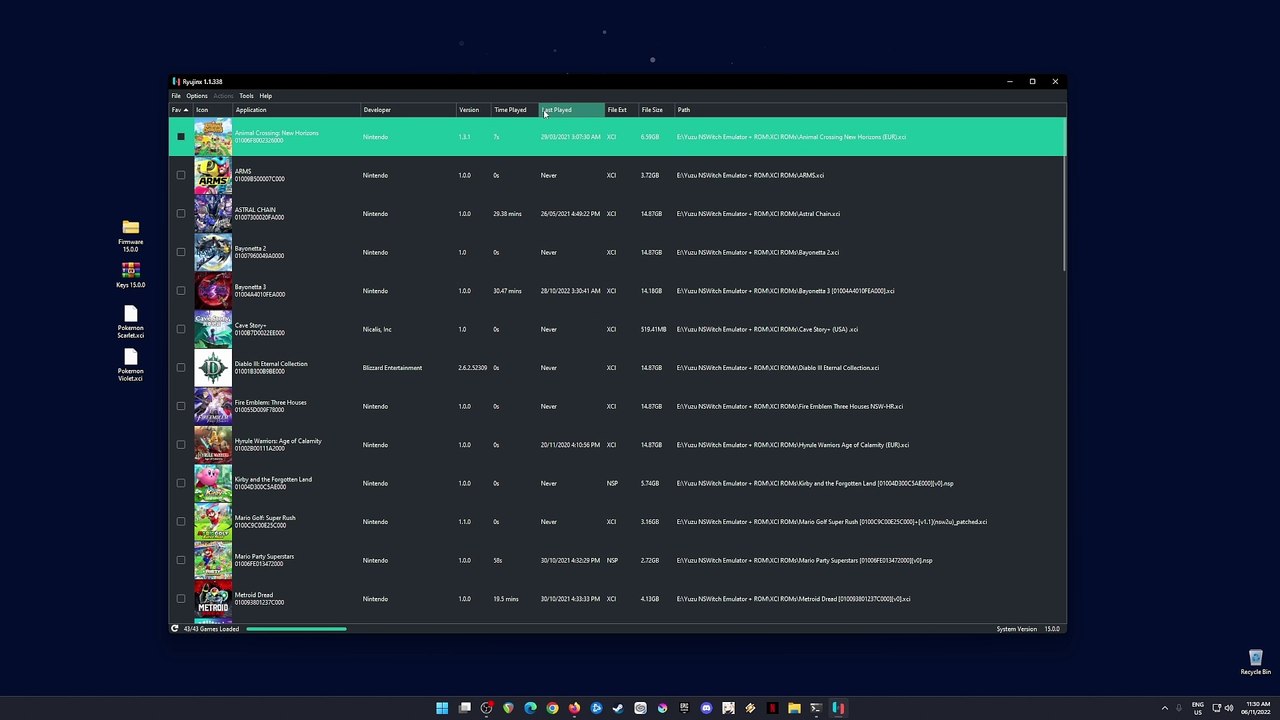Click the volume icon in system tray
1280x720 pixels.
pyautogui.click(x=1229, y=708)
